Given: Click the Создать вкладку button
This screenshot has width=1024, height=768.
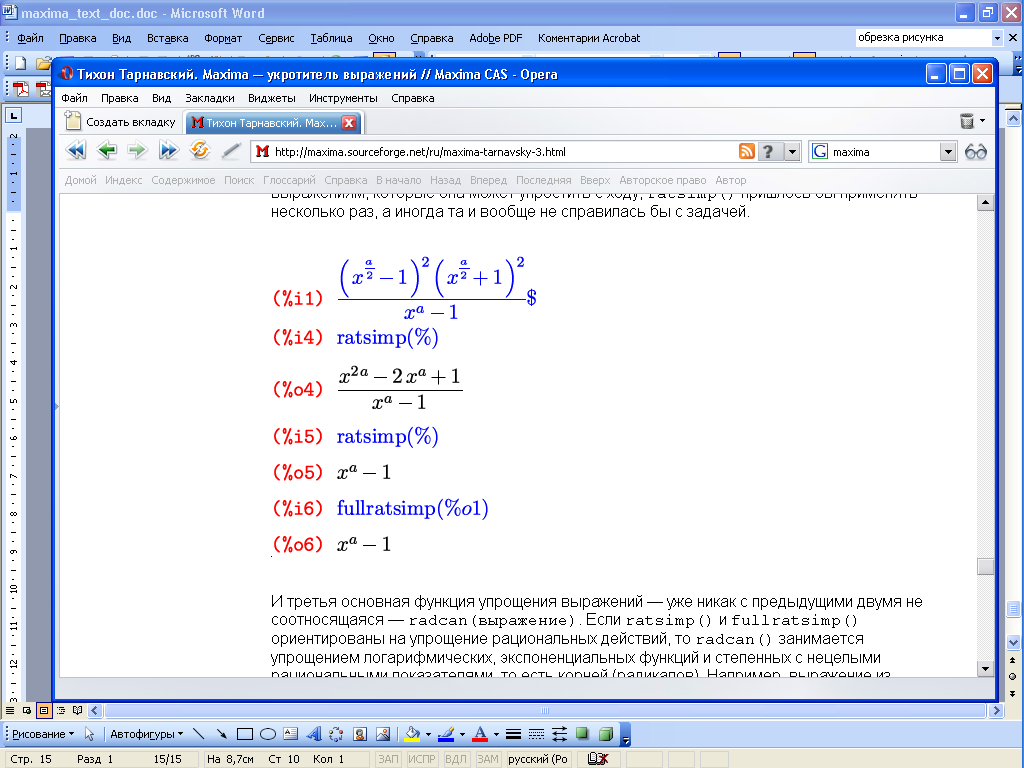Looking at the screenshot, I should (x=120, y=122).
